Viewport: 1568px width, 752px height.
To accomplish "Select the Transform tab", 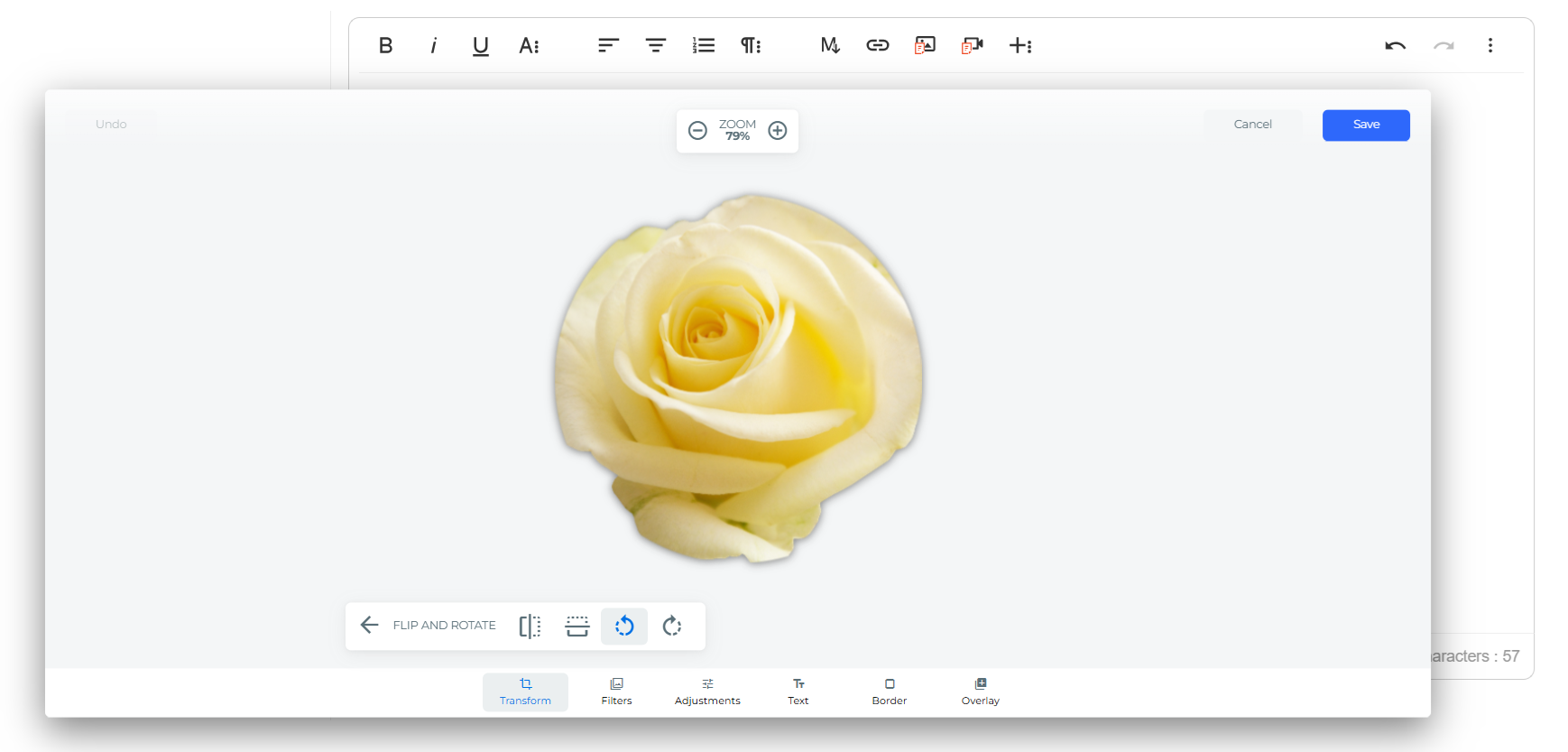I will tap(525, 692).
